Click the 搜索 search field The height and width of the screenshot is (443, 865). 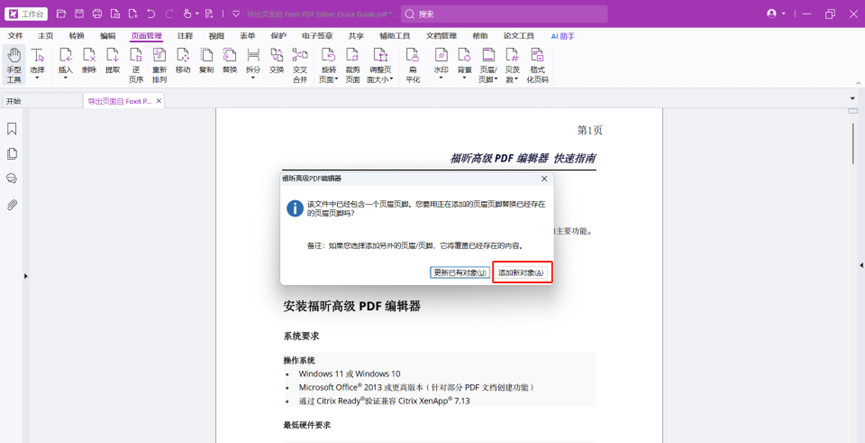(504, 14)
